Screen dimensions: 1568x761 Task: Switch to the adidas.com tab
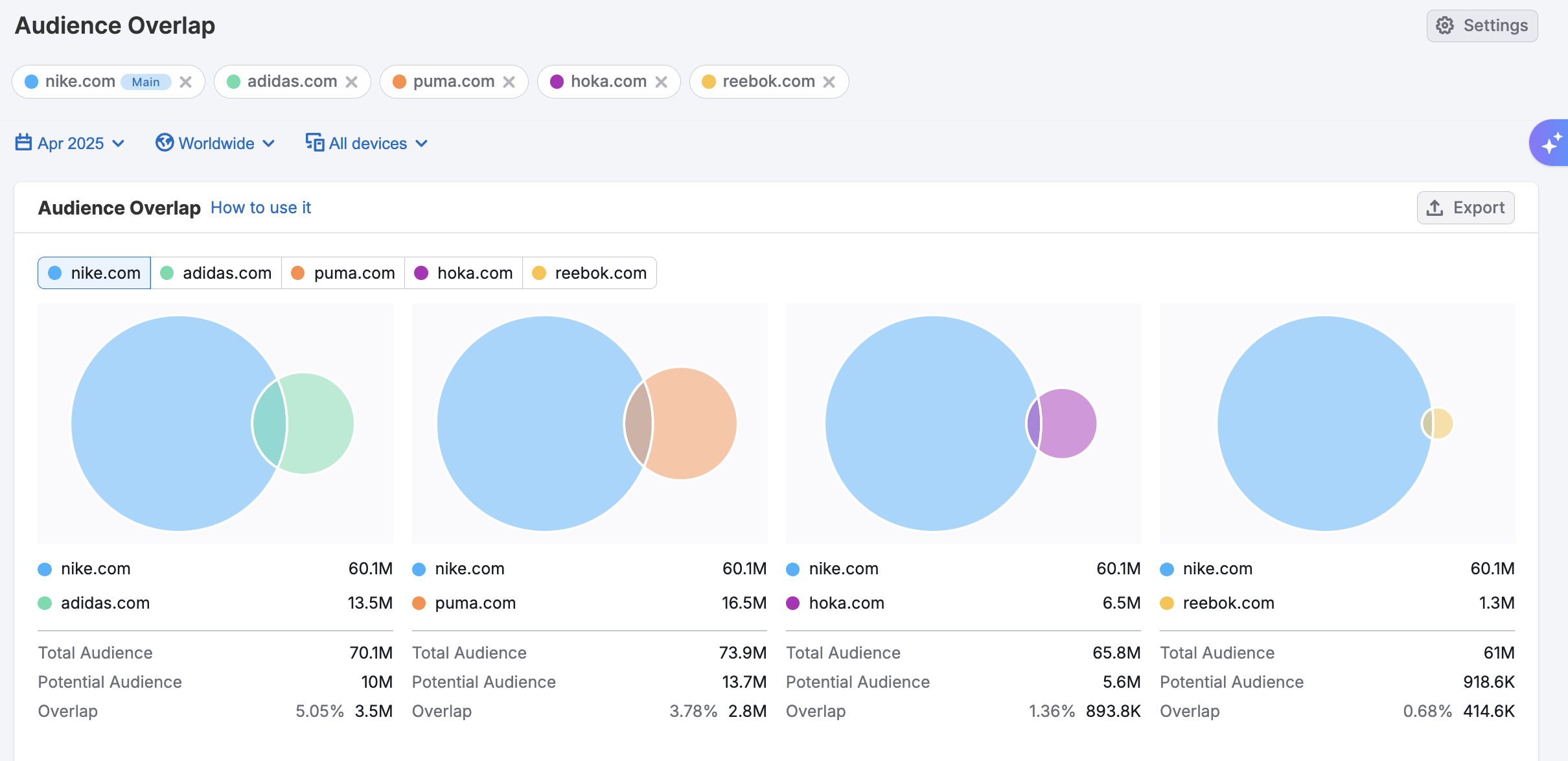[216, 273]
